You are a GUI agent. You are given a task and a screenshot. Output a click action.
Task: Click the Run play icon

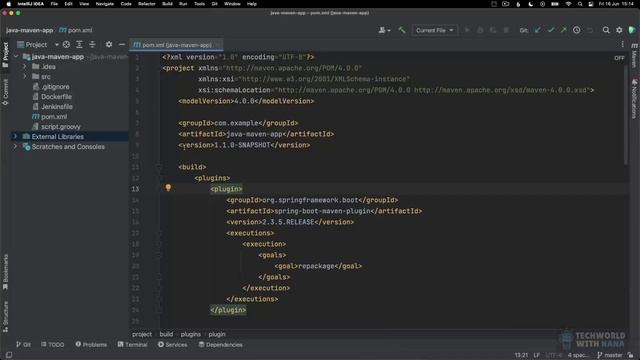[x=467, y=30]
